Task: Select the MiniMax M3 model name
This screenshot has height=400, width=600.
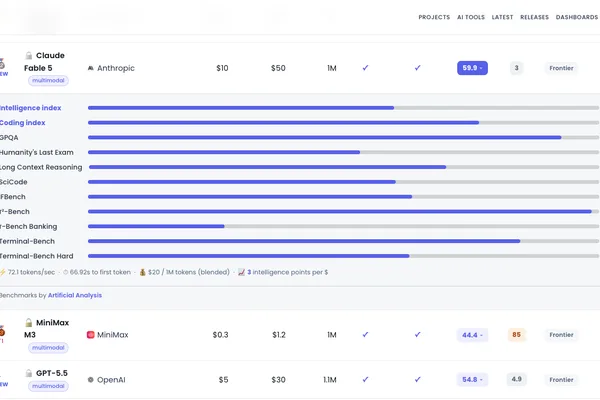Action: 46,329
